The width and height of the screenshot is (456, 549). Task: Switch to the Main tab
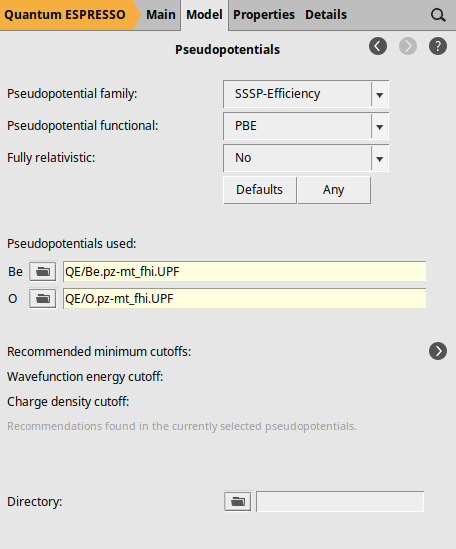tap(161, 15)
